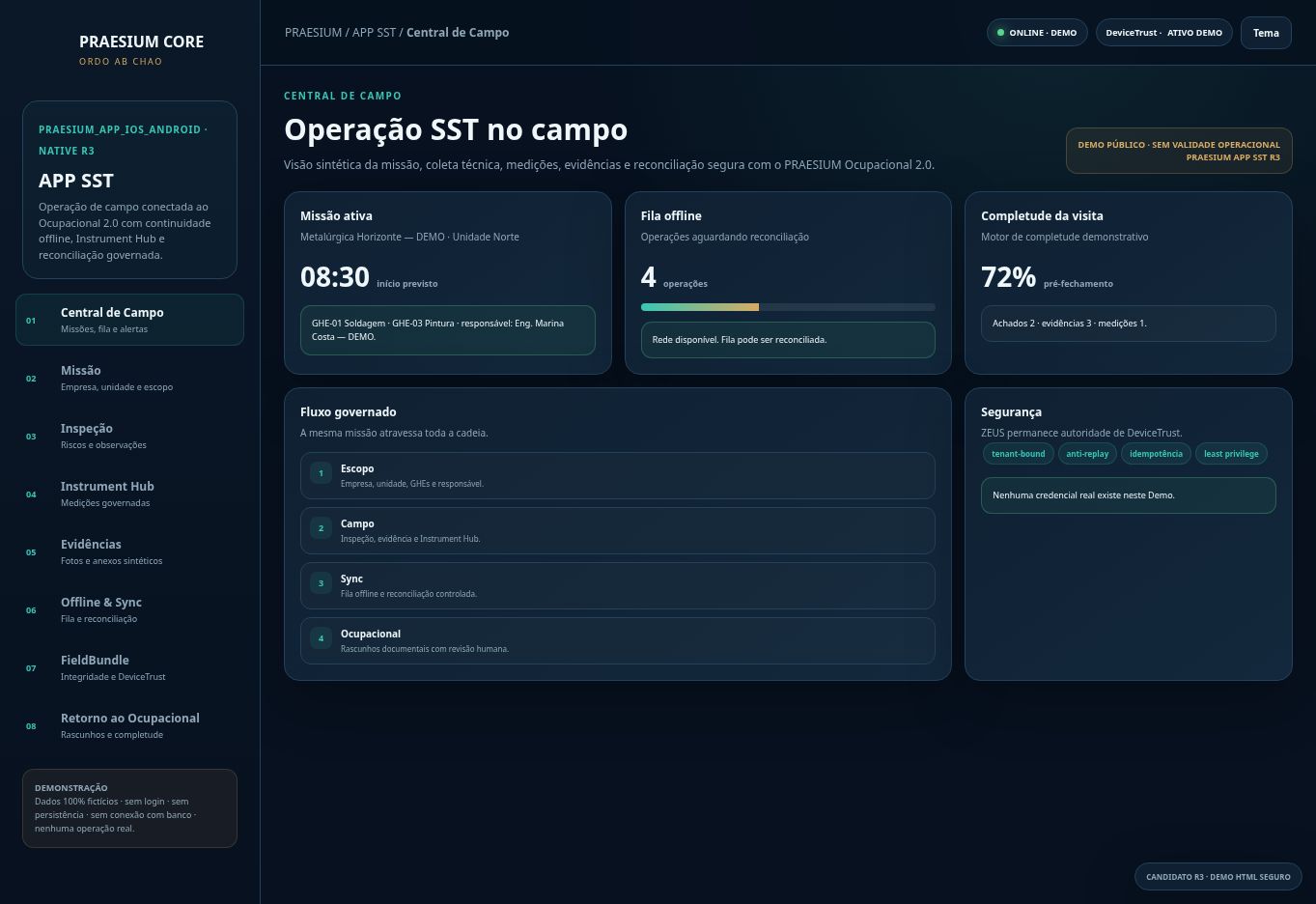The height and width of the screenshot is (904, 1316).
Task: Click the step 1 Escopo number icon
Action: (x=321, y=473)
